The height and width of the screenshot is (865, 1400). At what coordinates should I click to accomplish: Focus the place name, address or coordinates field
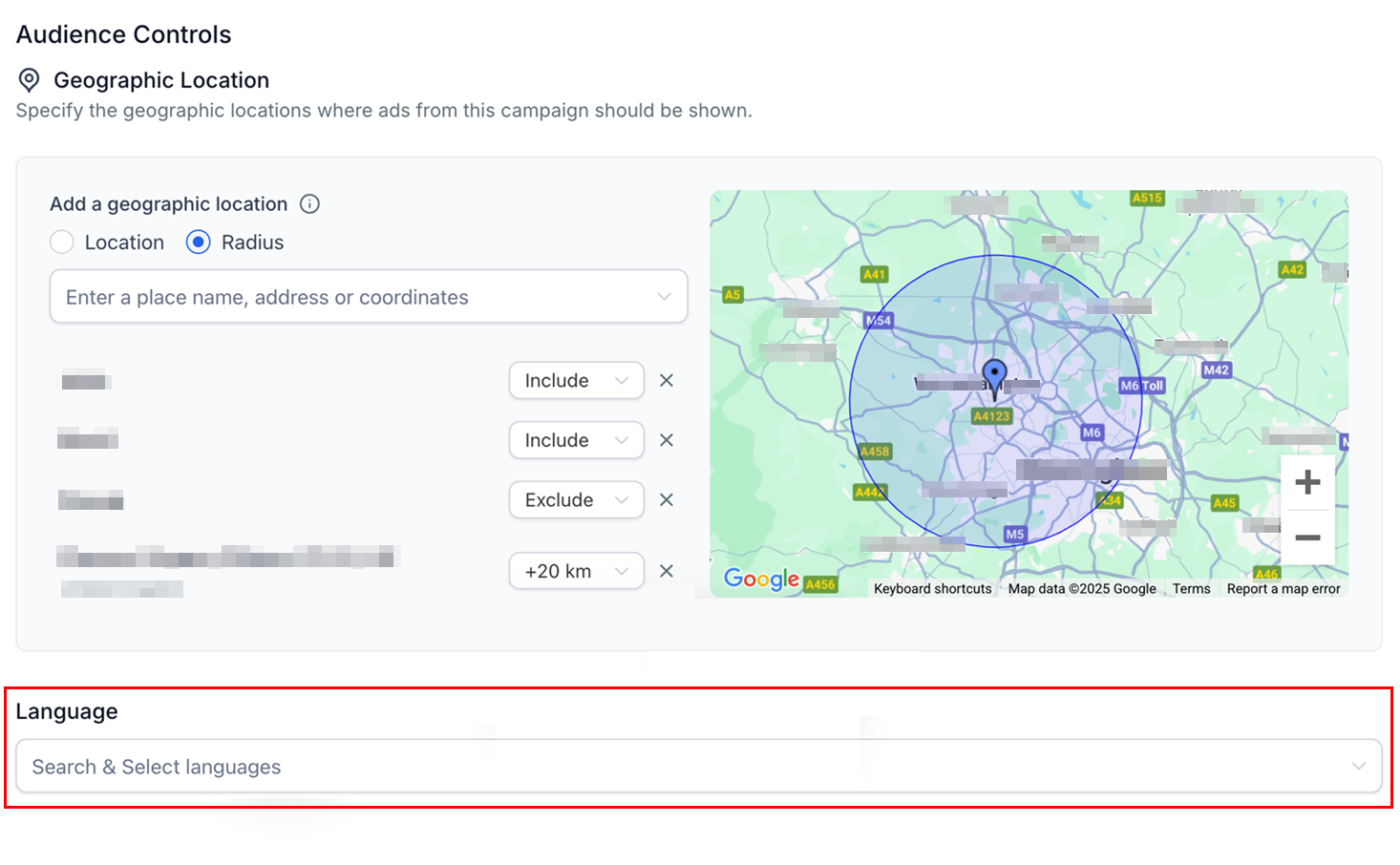[369, 297]
